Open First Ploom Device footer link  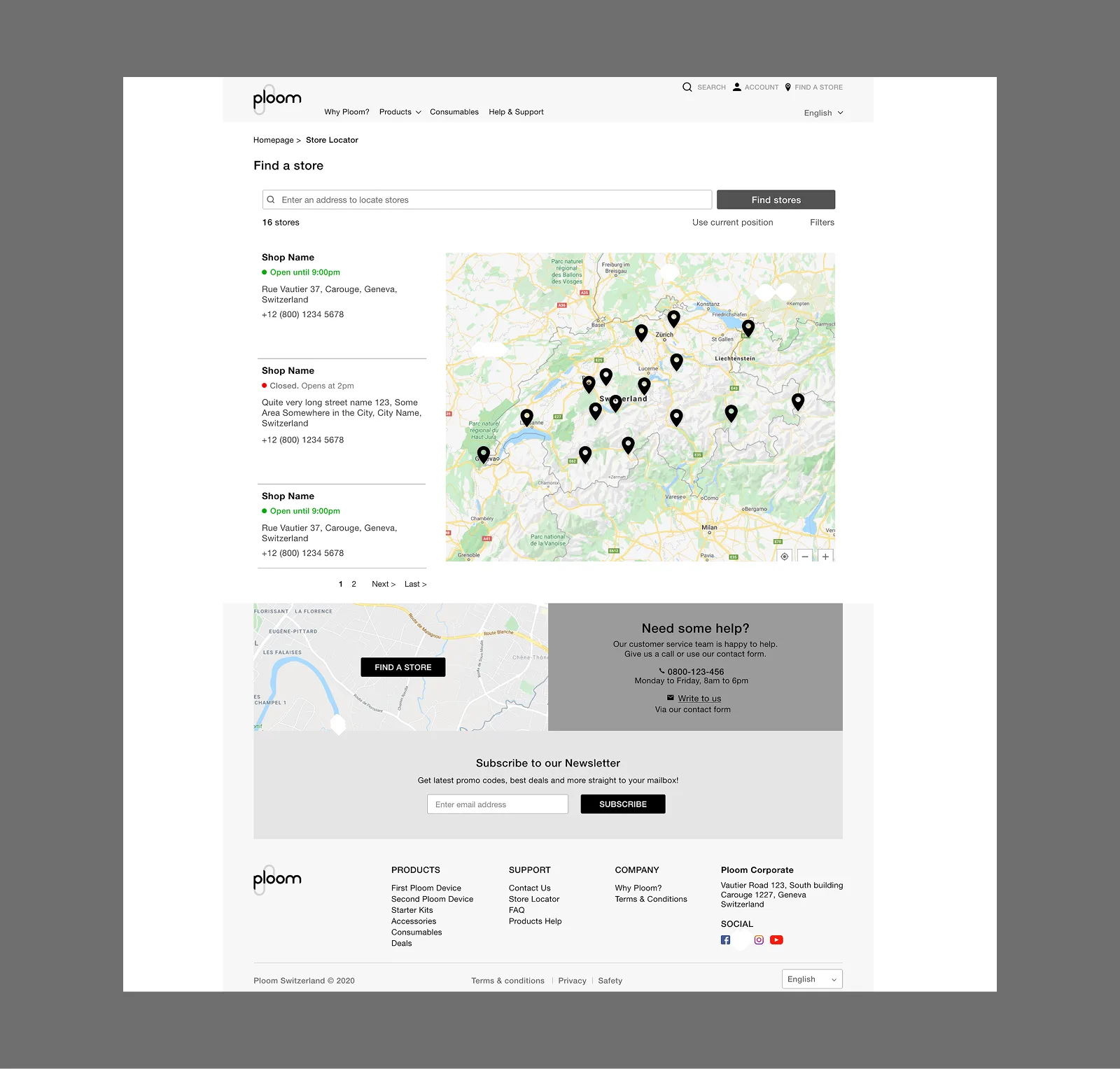[426, 888]
